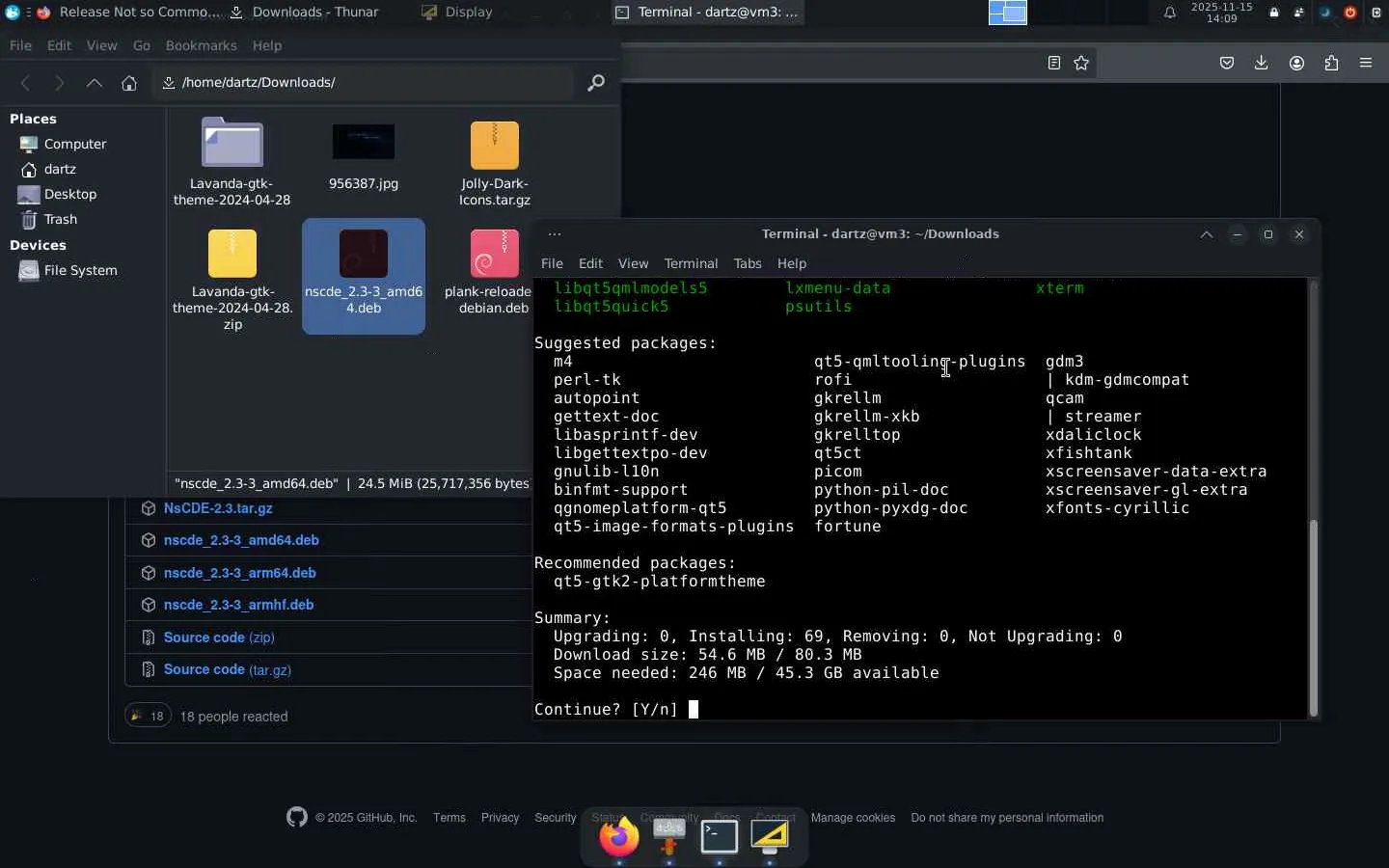Download nscde_2.3-3_amd64.deb link on GitHub

point(241,540)
